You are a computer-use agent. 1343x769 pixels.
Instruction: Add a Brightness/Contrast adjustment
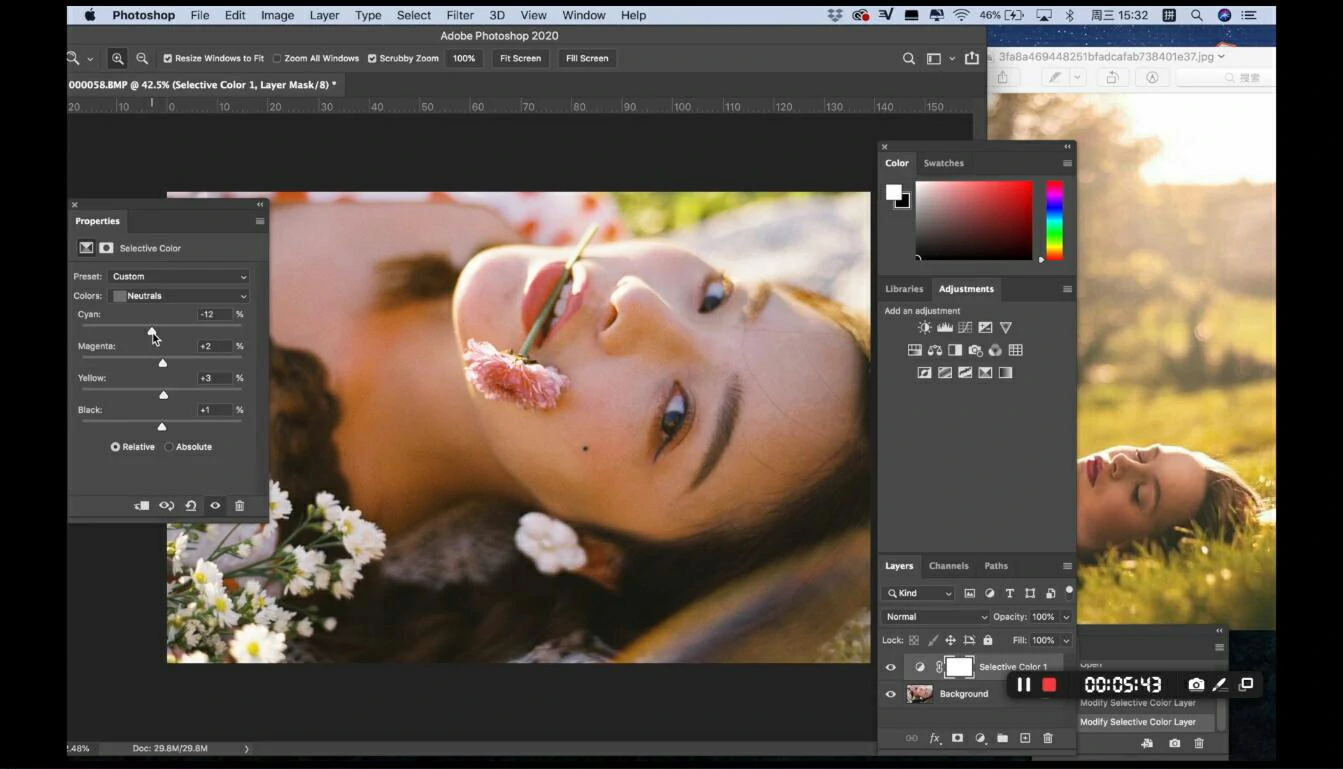[925, 328]
